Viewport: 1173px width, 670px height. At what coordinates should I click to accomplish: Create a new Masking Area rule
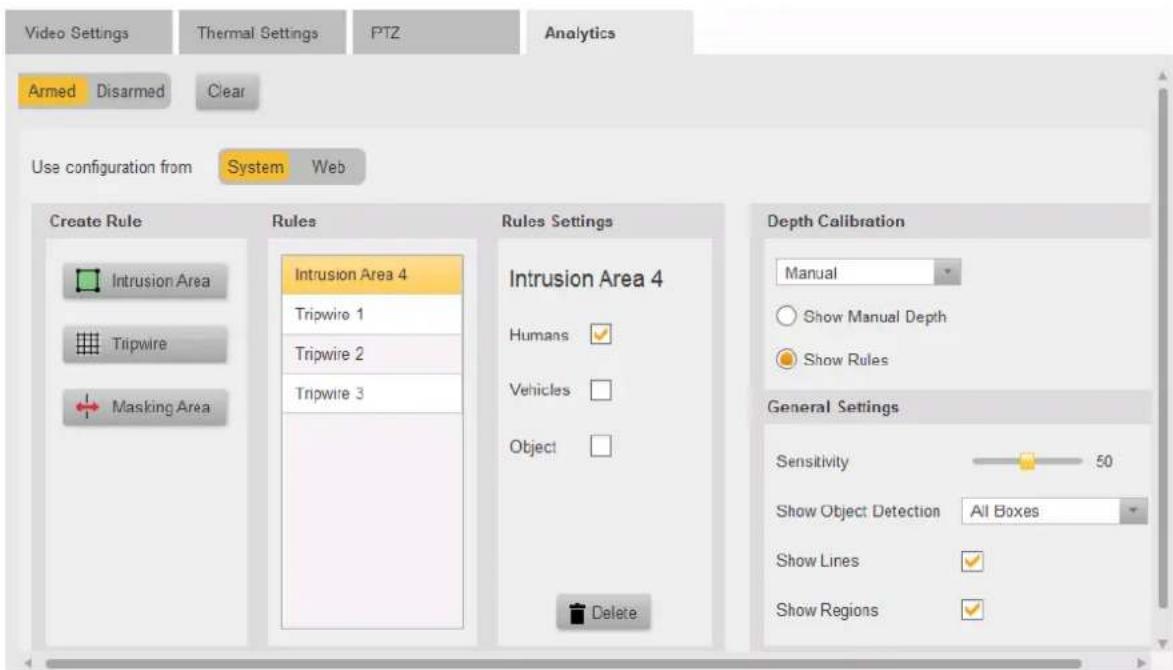point(145,407)
